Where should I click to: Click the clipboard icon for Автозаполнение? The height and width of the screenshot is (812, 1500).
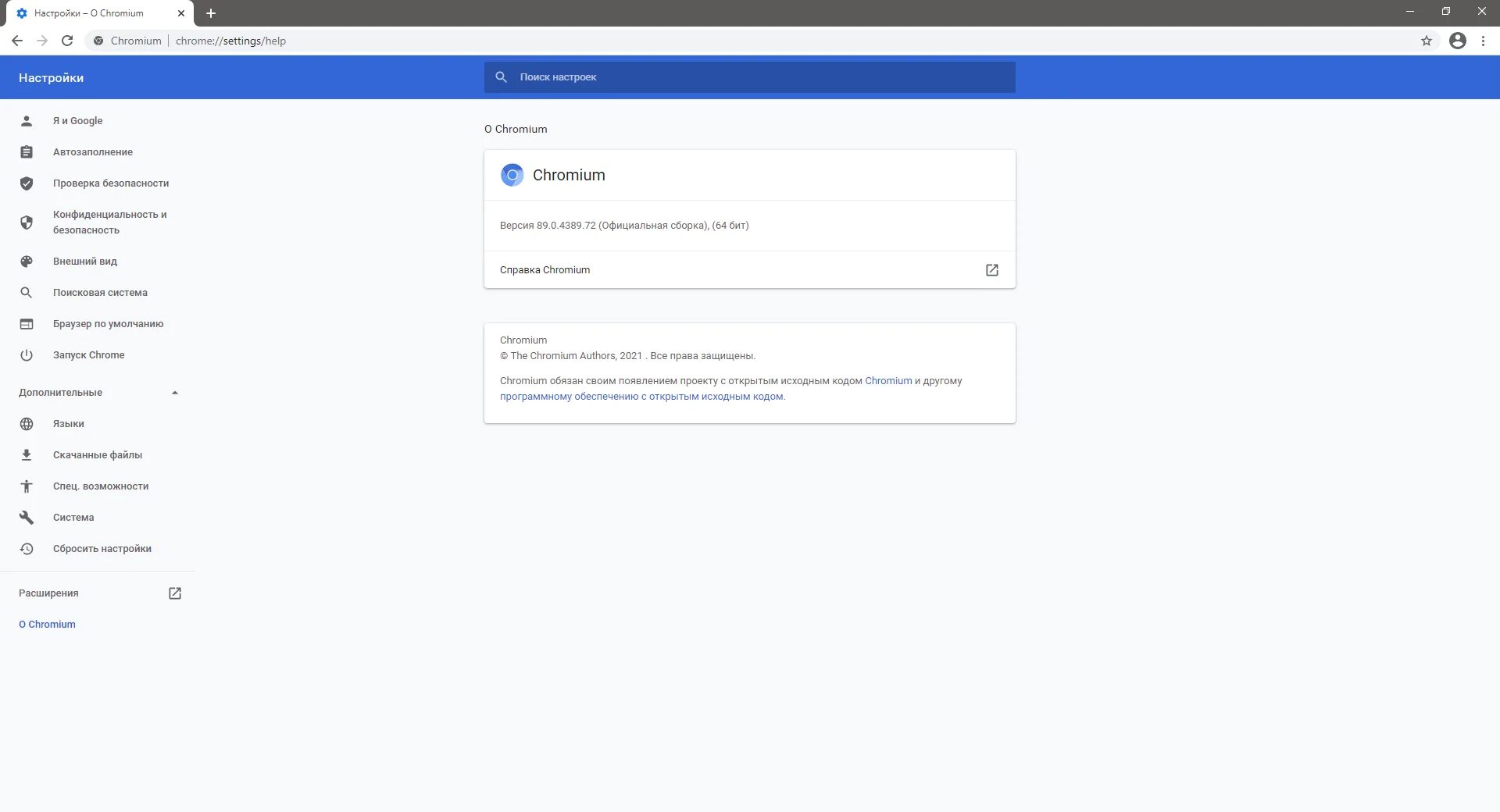27,151
